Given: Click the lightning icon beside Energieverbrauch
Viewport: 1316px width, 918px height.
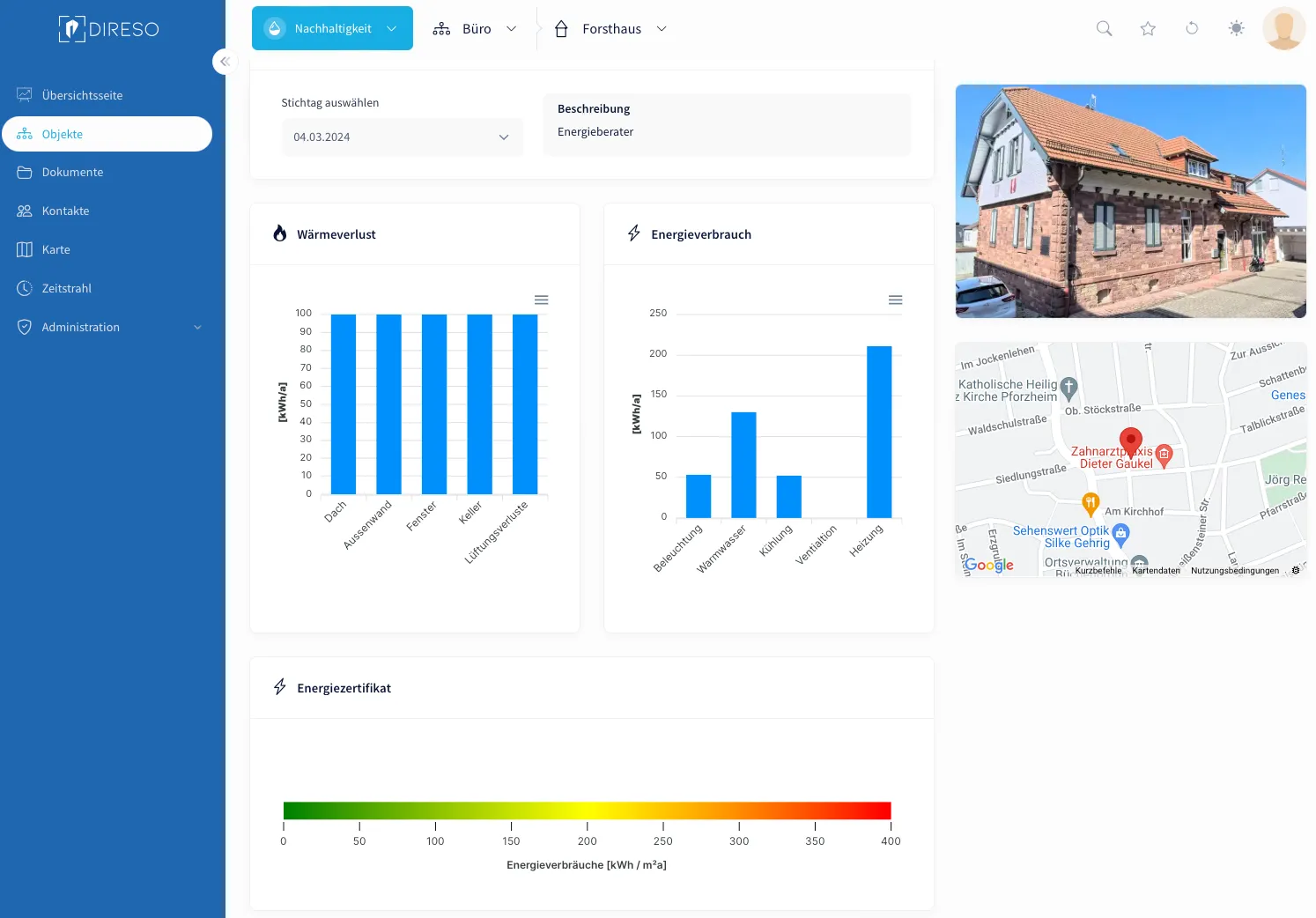Looking at the screenshot, I should (x=634, y=233).
